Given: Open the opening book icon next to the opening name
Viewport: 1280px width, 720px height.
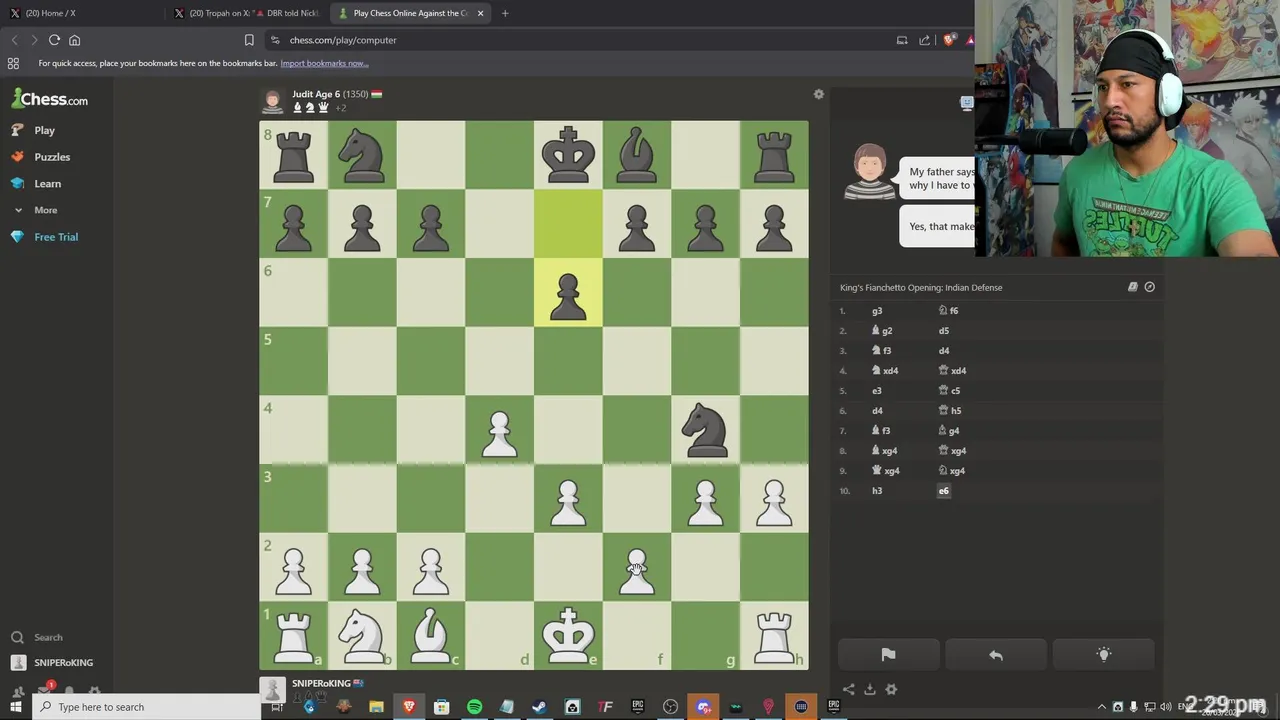Looking at the screenshot, I should point(1133,287).
